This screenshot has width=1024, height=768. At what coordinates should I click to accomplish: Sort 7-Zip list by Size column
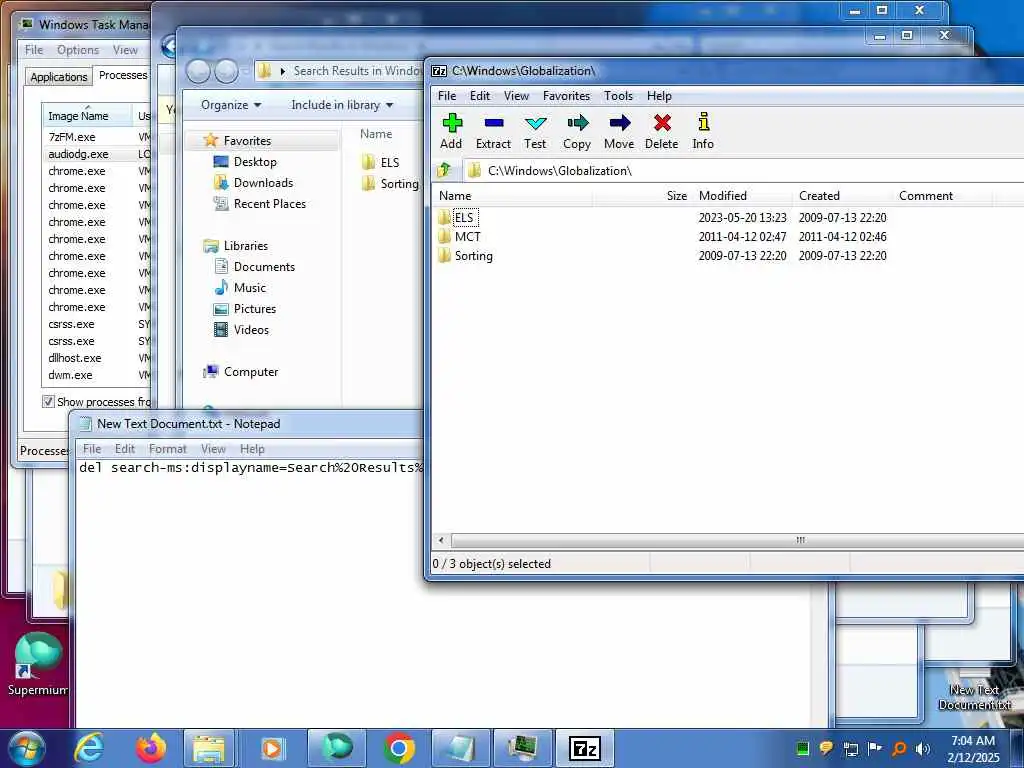pyautogui.click(x=643, y=196)
